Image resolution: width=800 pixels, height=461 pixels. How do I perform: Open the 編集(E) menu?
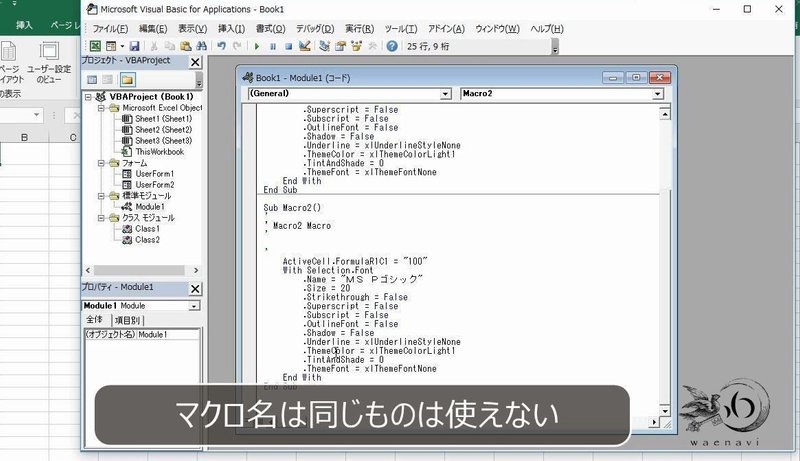pos(153,29)
